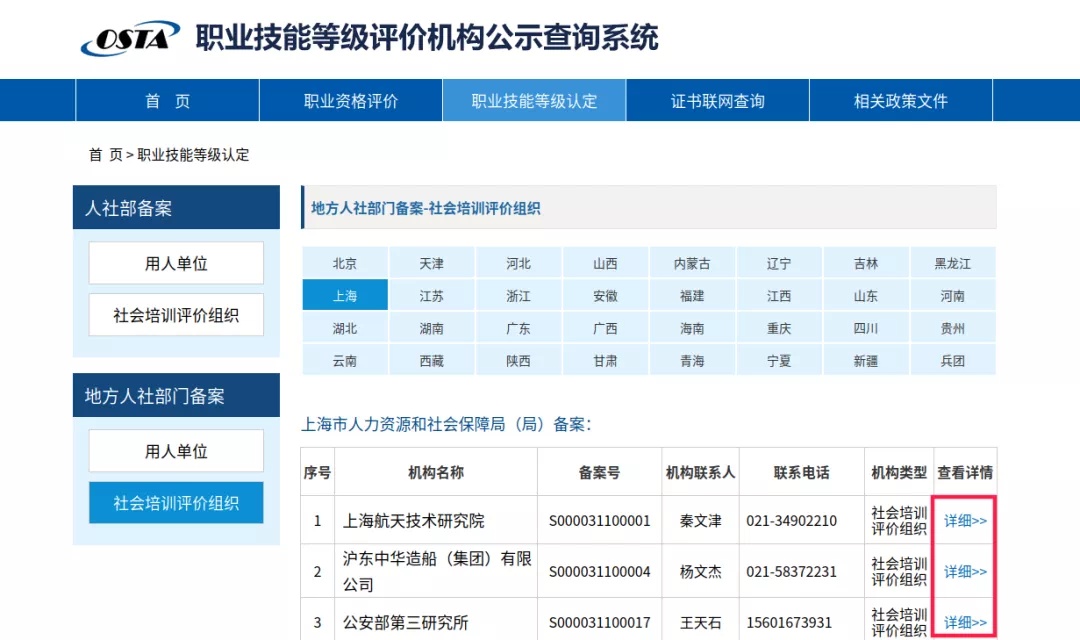Image resolution: width=1080 pixels, height=640 pixels.
Task: Click highlighted 社会培训评价组织 under 地方人社部门备案
Action: click(x=176, y=503)
